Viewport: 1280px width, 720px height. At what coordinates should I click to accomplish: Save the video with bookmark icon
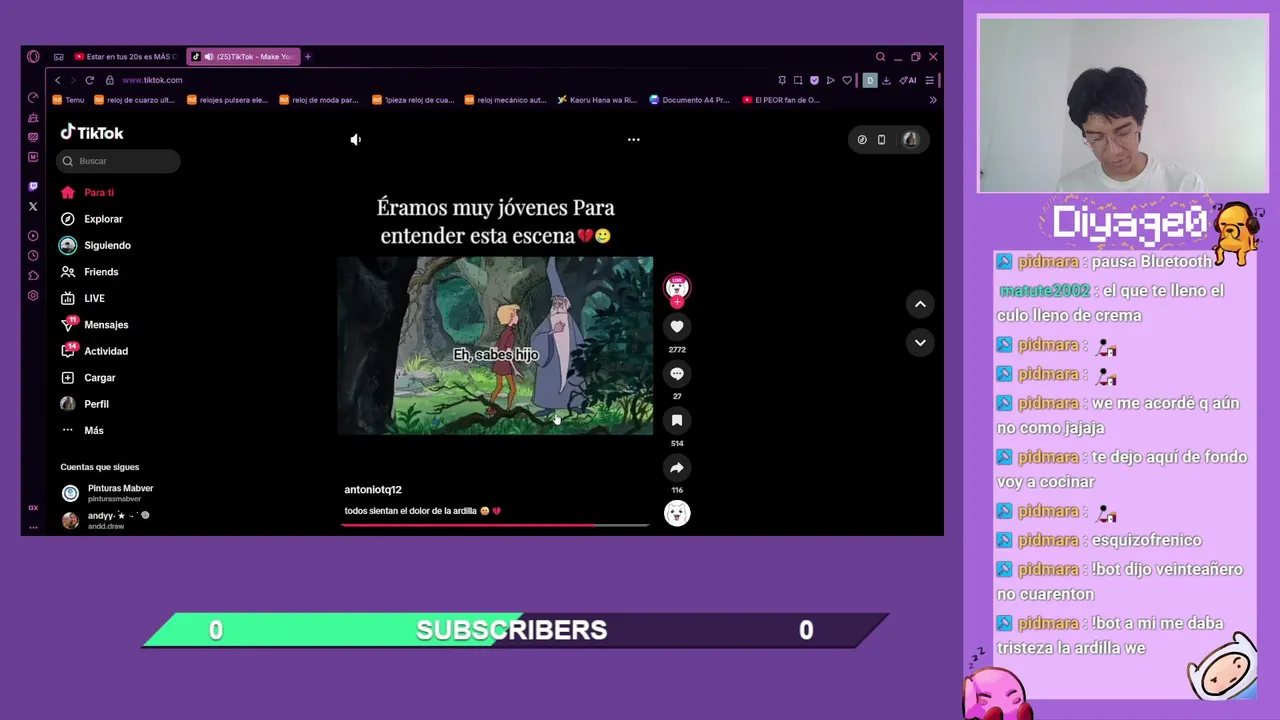(677, 421)
